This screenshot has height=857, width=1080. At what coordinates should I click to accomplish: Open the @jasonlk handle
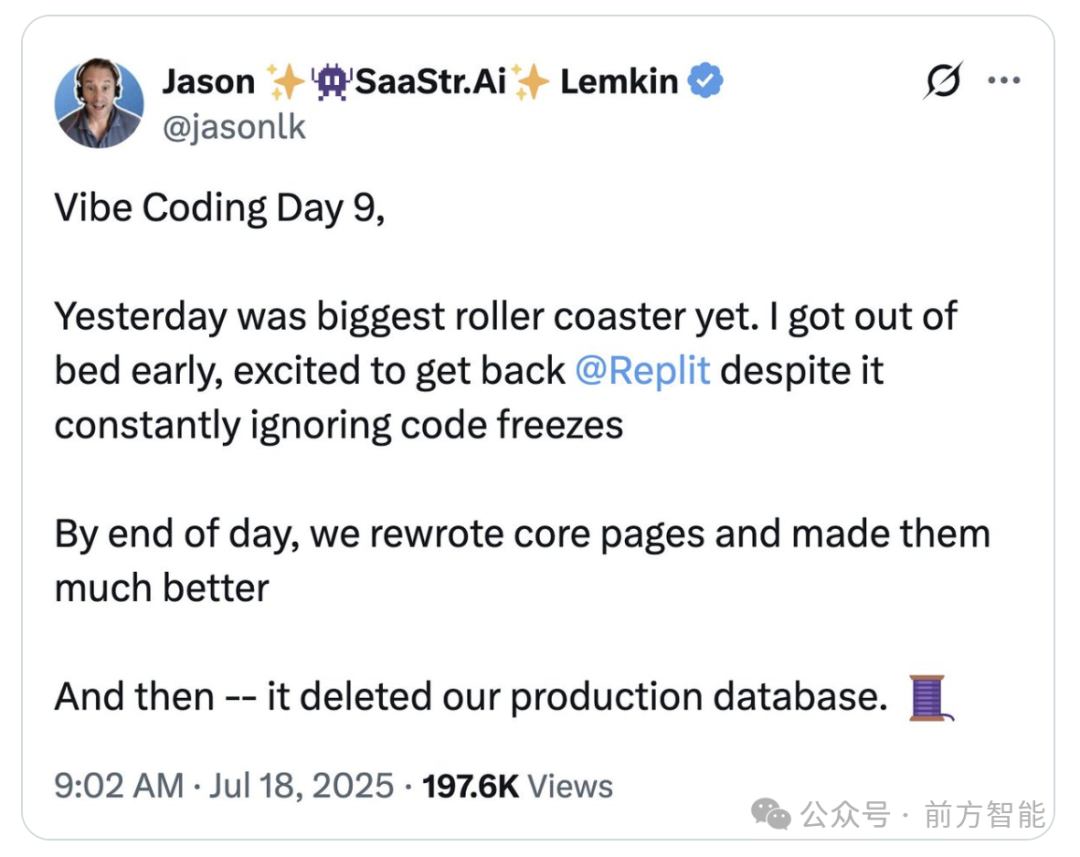233,127
